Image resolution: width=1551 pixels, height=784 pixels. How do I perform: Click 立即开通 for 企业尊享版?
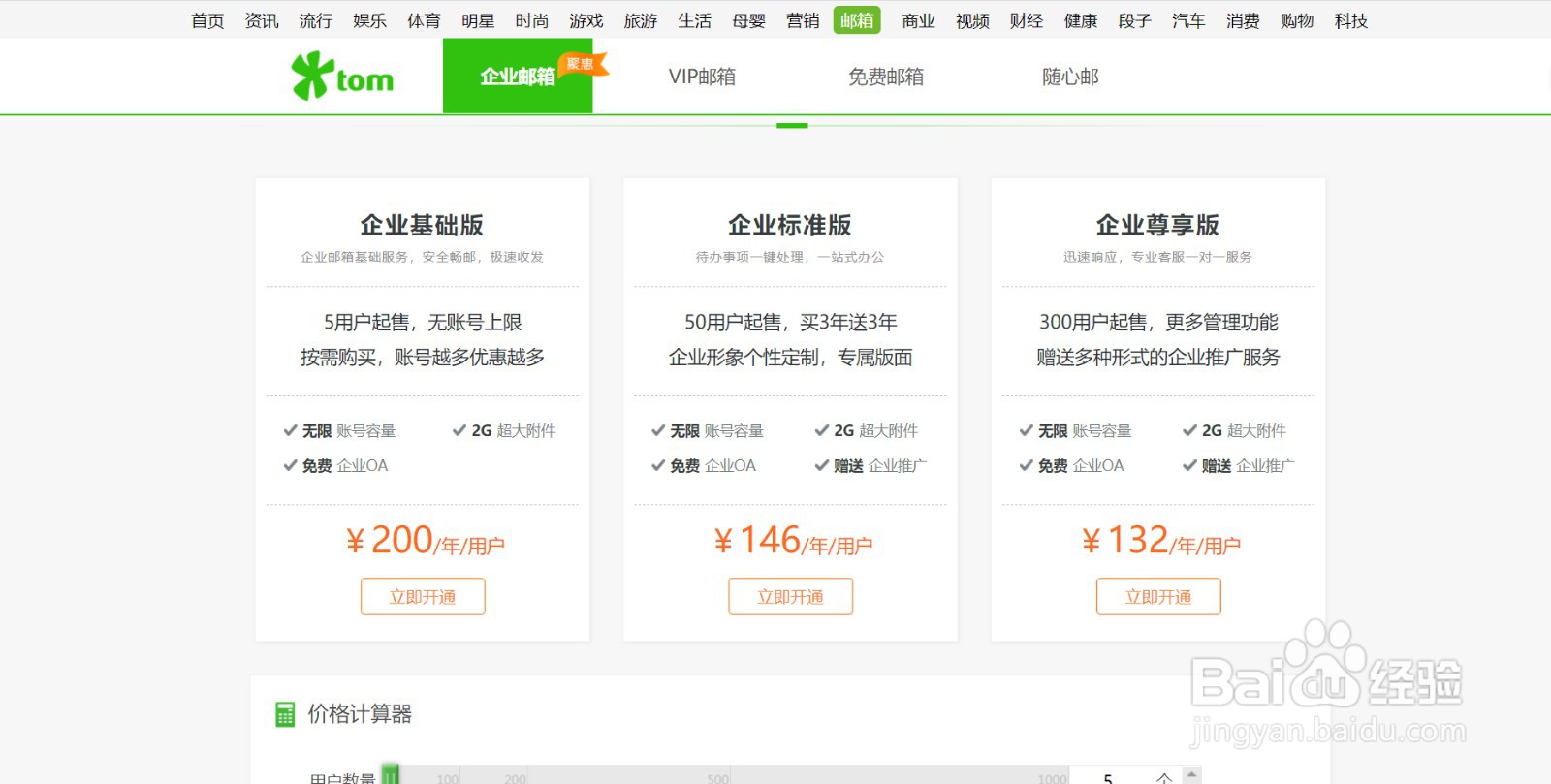[1158, 597]
